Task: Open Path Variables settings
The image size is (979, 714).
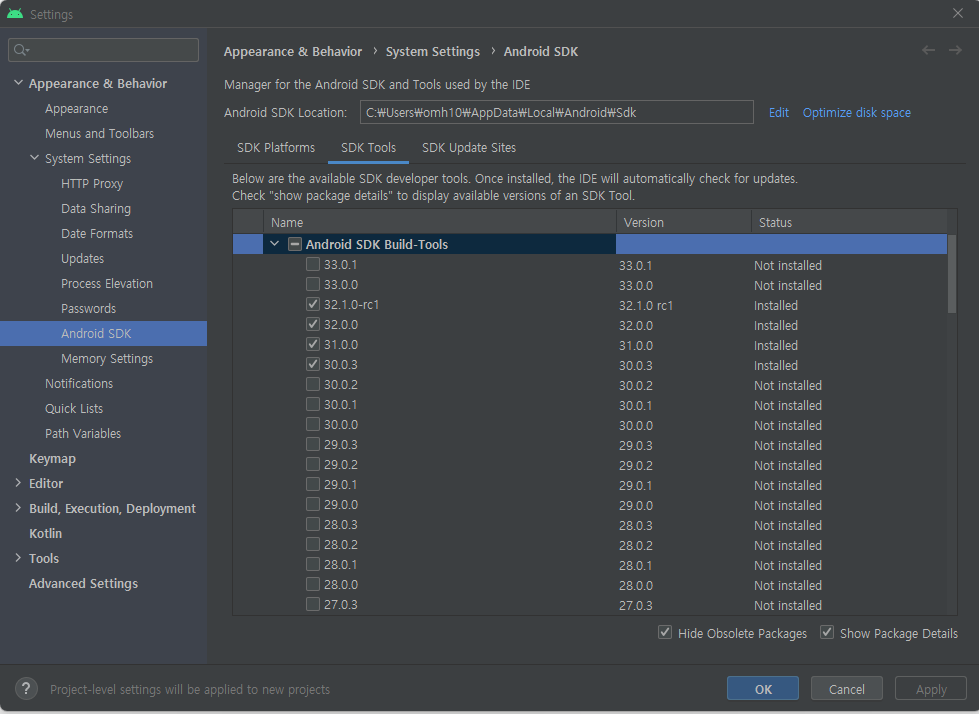Action: [83, 433]
